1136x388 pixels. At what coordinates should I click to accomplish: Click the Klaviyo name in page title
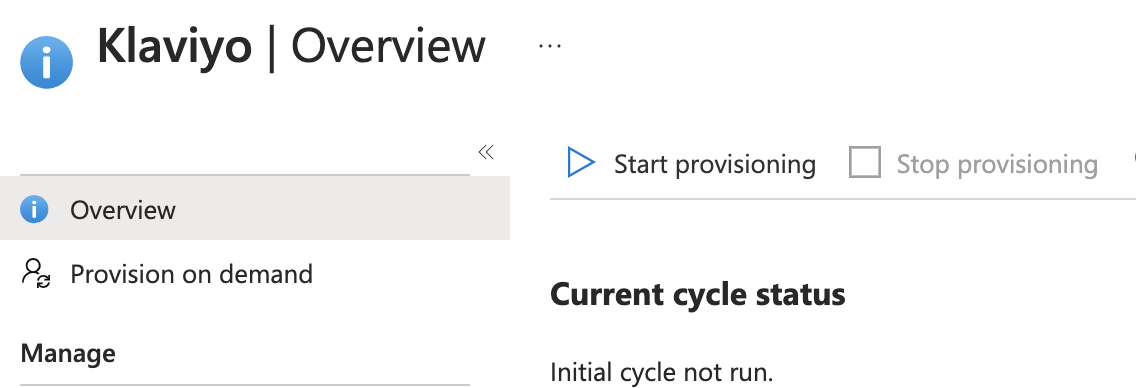click(175, 46)
